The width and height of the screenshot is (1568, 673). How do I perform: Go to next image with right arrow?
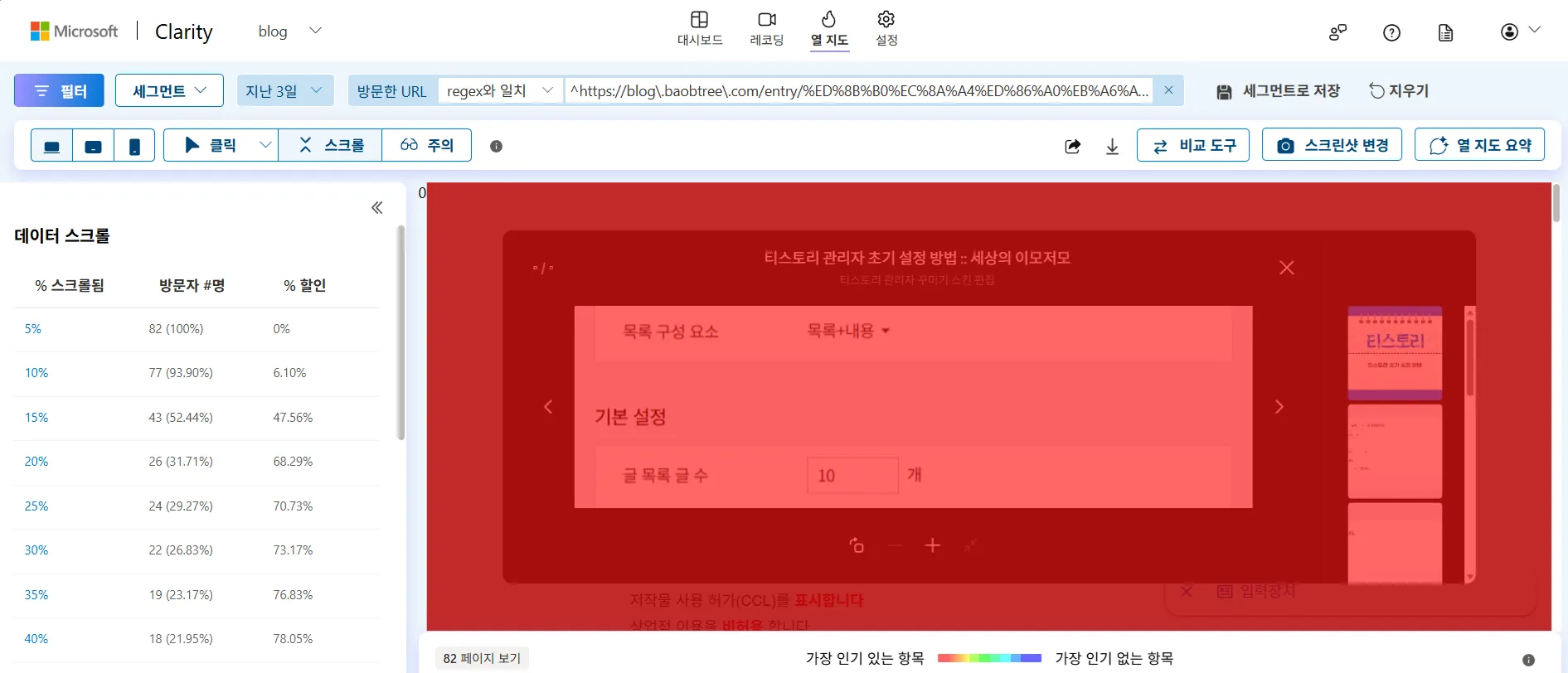click(x=1279, y=407)
